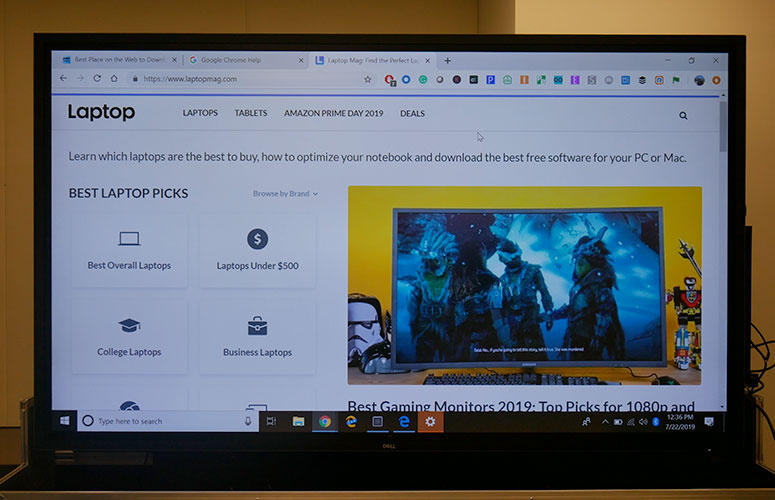Click the Type here to search box
775x500 pixels.
168,421
